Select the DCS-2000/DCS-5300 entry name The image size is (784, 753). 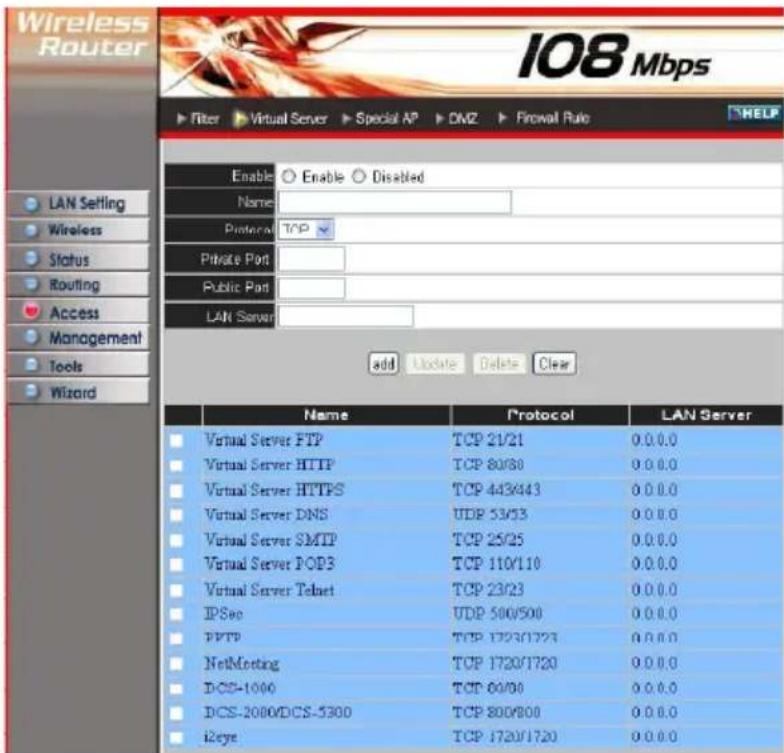(278, 712)
